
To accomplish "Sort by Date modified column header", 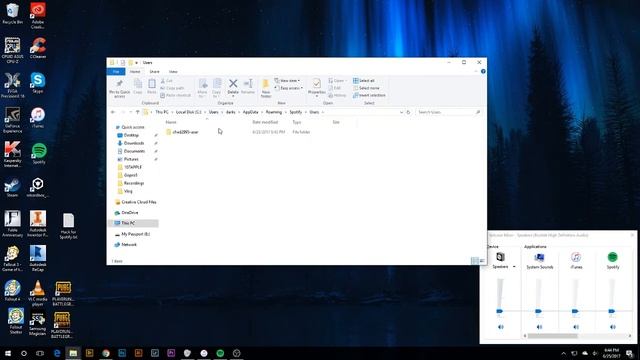I will (x=265, y=122).
